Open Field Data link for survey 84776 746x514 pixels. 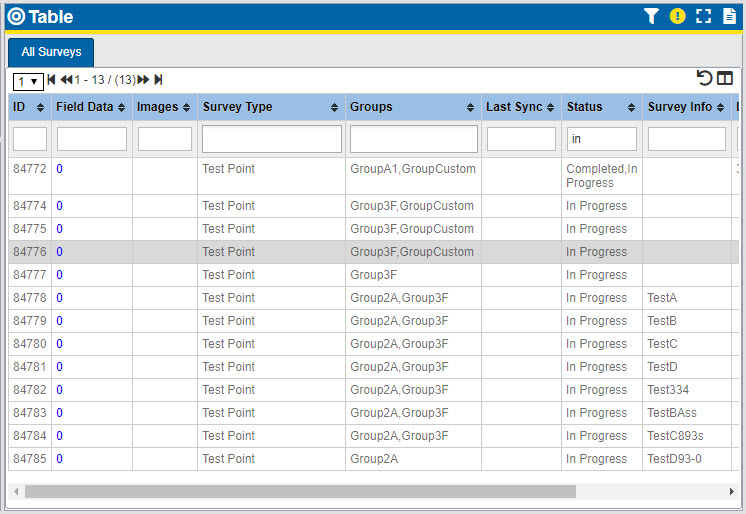[x=59, y=252]
